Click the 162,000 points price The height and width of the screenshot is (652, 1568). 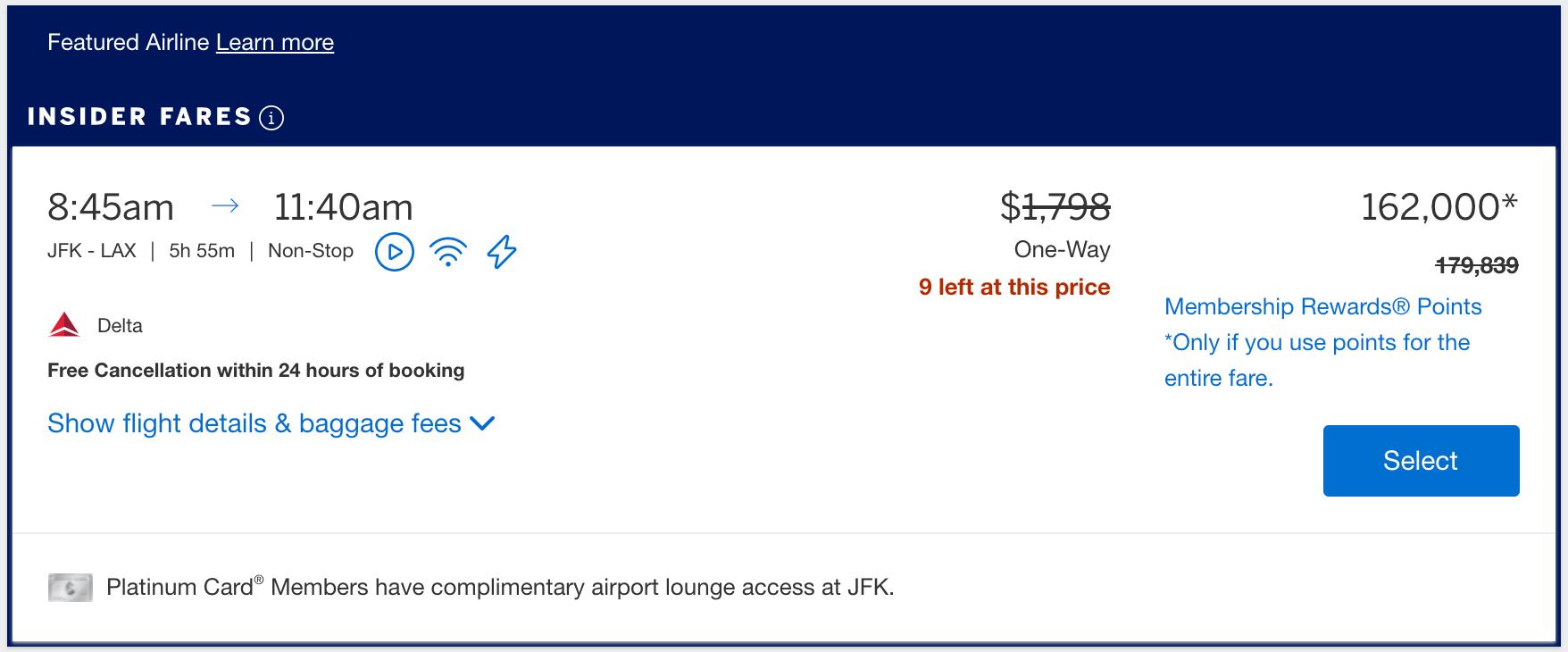click(x=1437, y=206)
